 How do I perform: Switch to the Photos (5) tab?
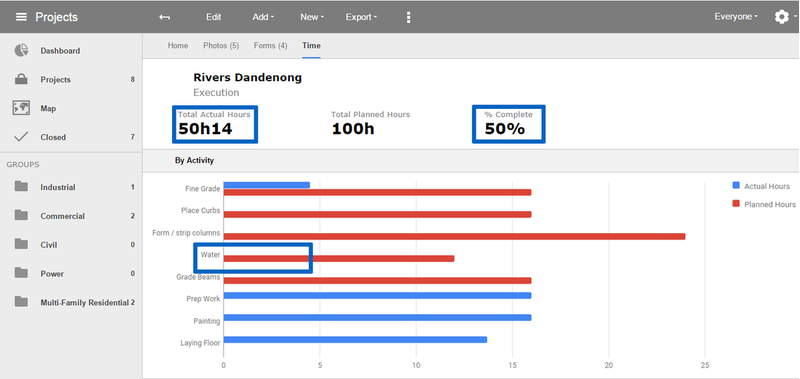click(x=221, y=45)
